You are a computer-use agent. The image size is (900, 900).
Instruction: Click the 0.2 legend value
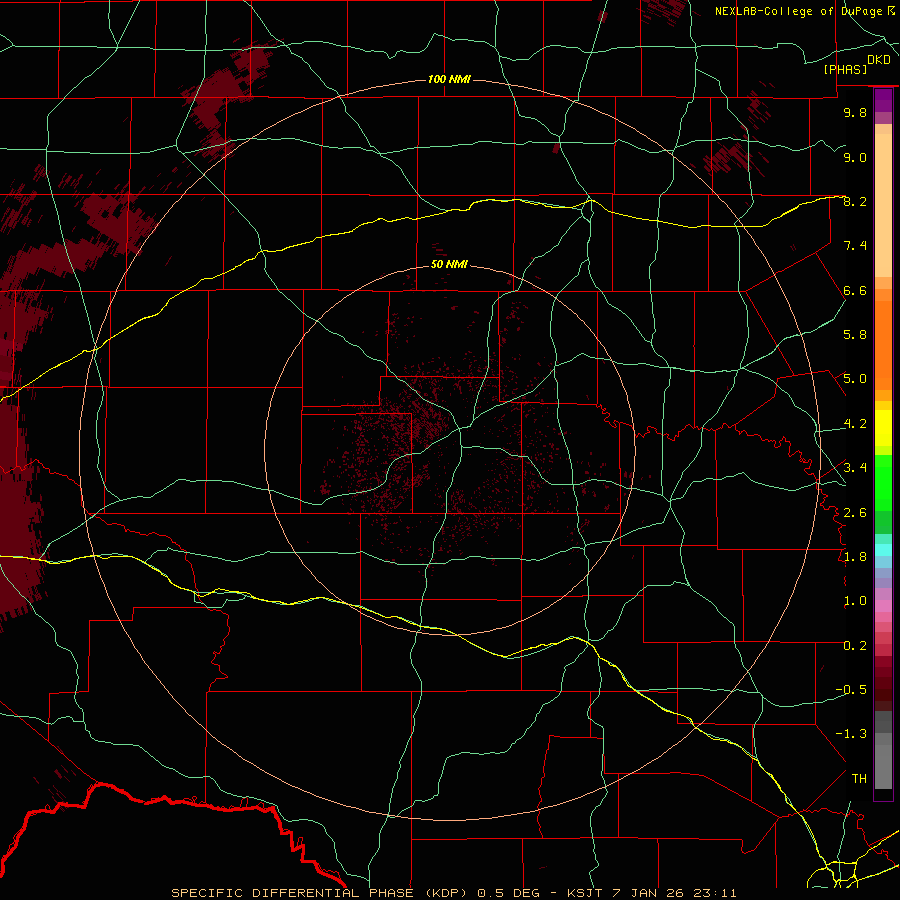[x=855, y=646]
